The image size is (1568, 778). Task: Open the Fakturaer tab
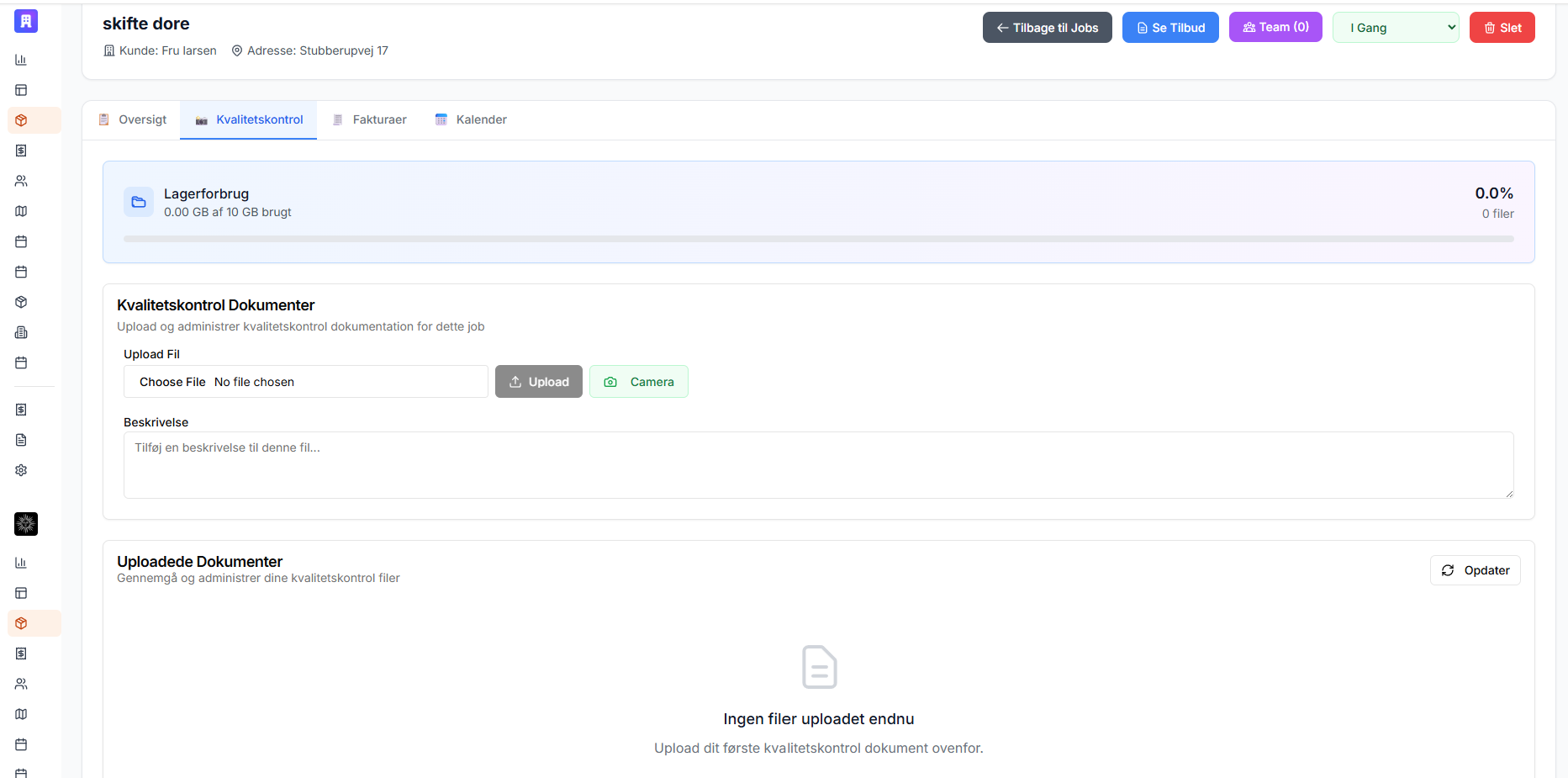369,119
